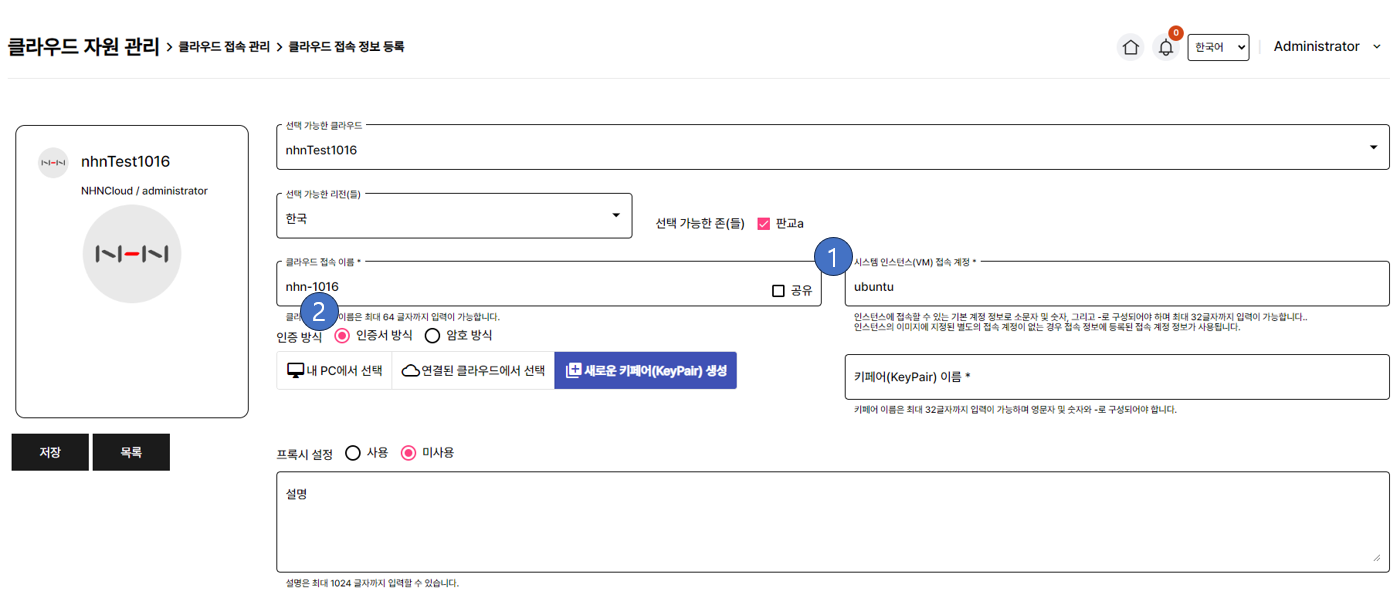Switch to 연결된 클라우드에서 선택 tab

coord(473,370)
